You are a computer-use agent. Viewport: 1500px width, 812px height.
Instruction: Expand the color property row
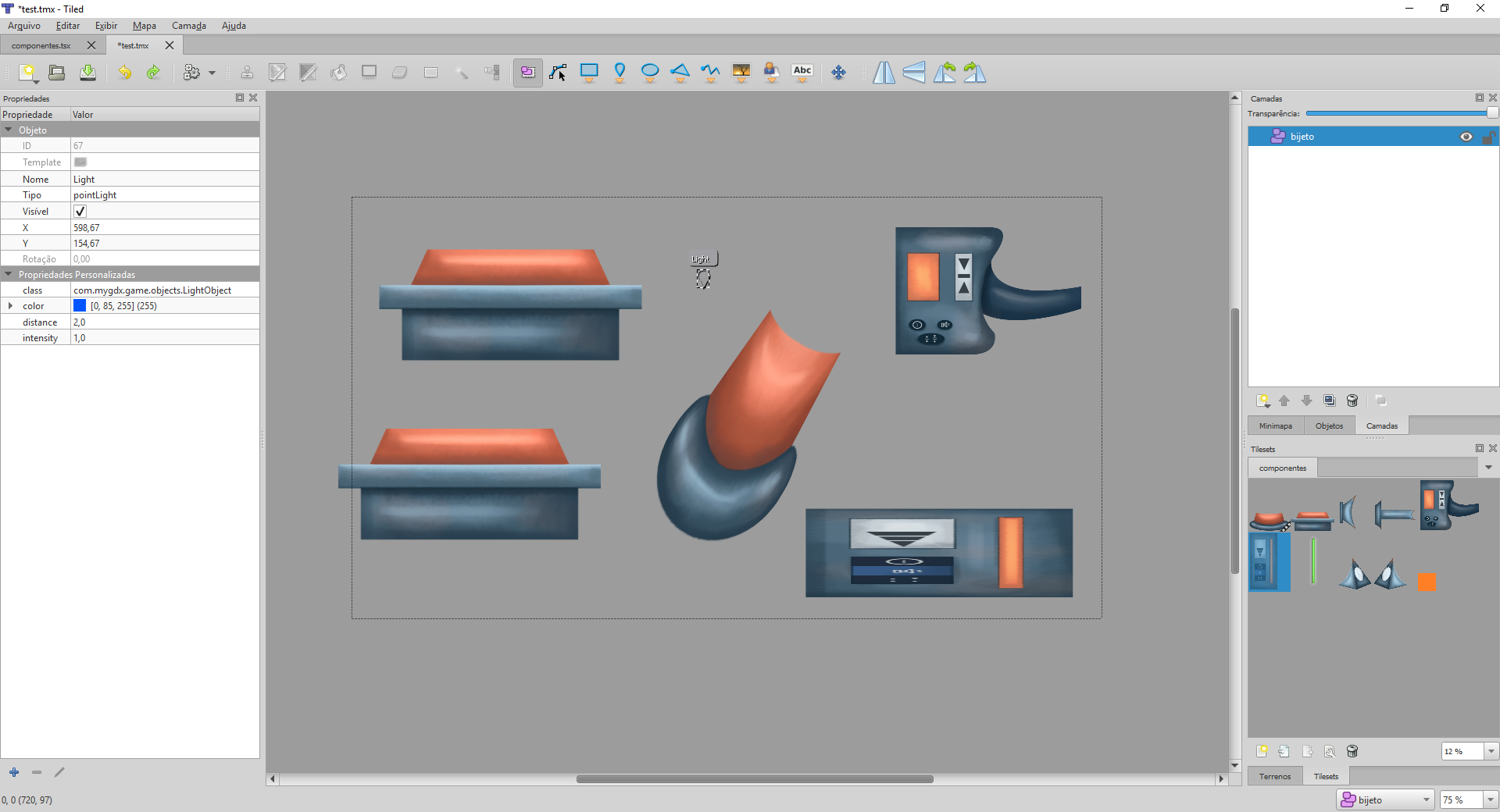[x=10, y=306]
